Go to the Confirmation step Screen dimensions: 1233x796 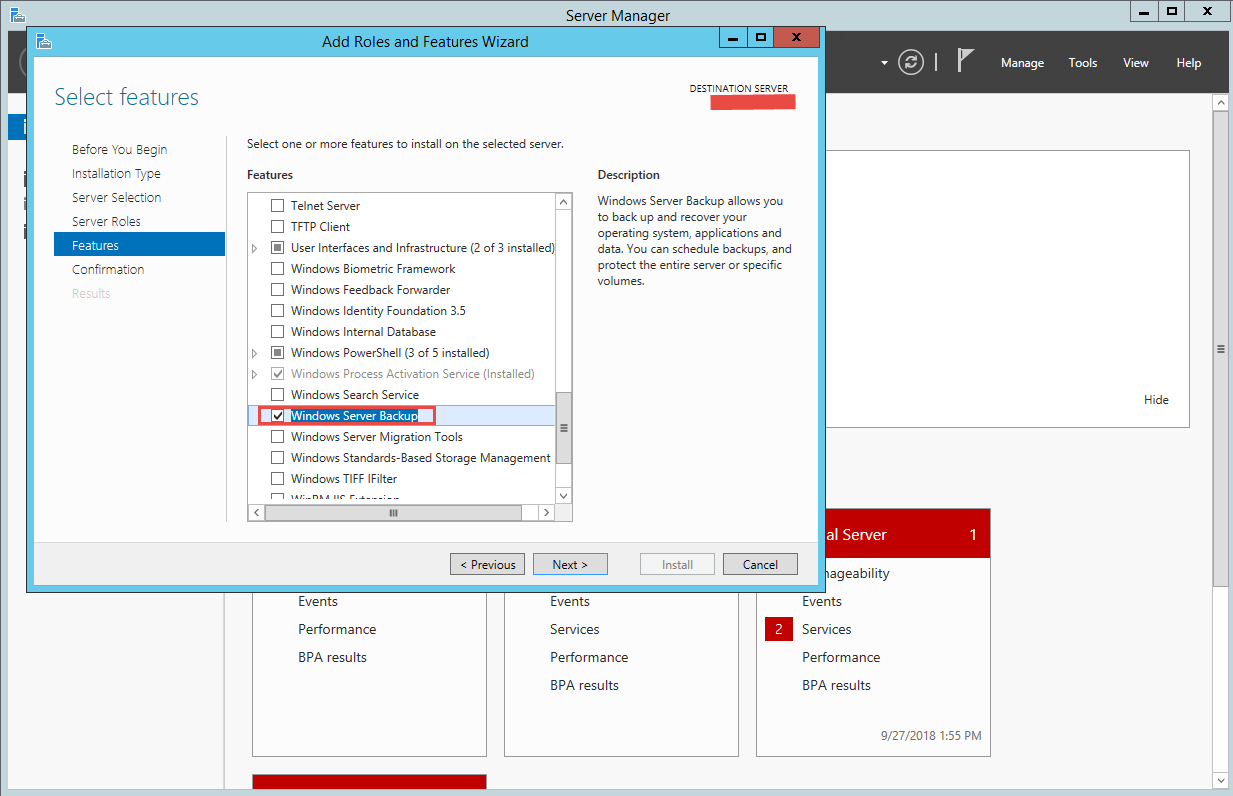108,270
